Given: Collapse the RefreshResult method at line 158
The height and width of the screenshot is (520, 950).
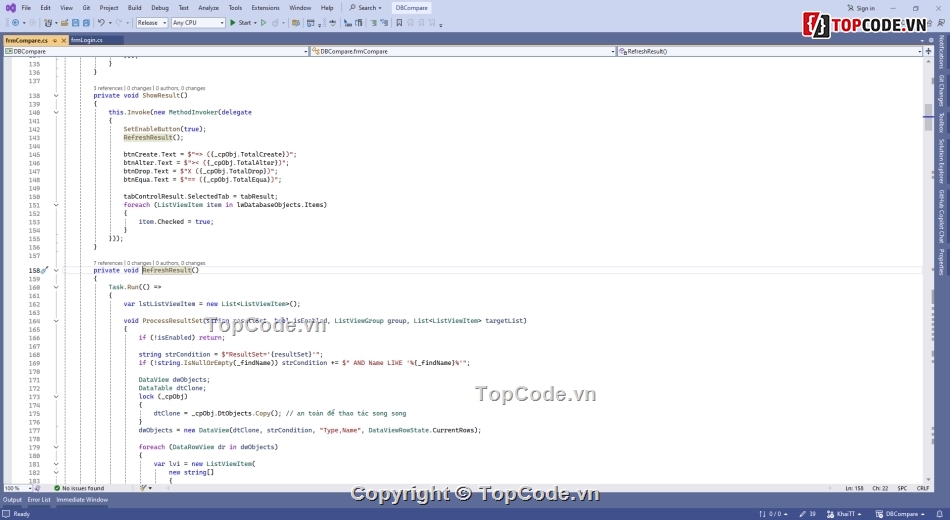Looking at the screenshot, I should pyautogui.click(x=56, y=271).
